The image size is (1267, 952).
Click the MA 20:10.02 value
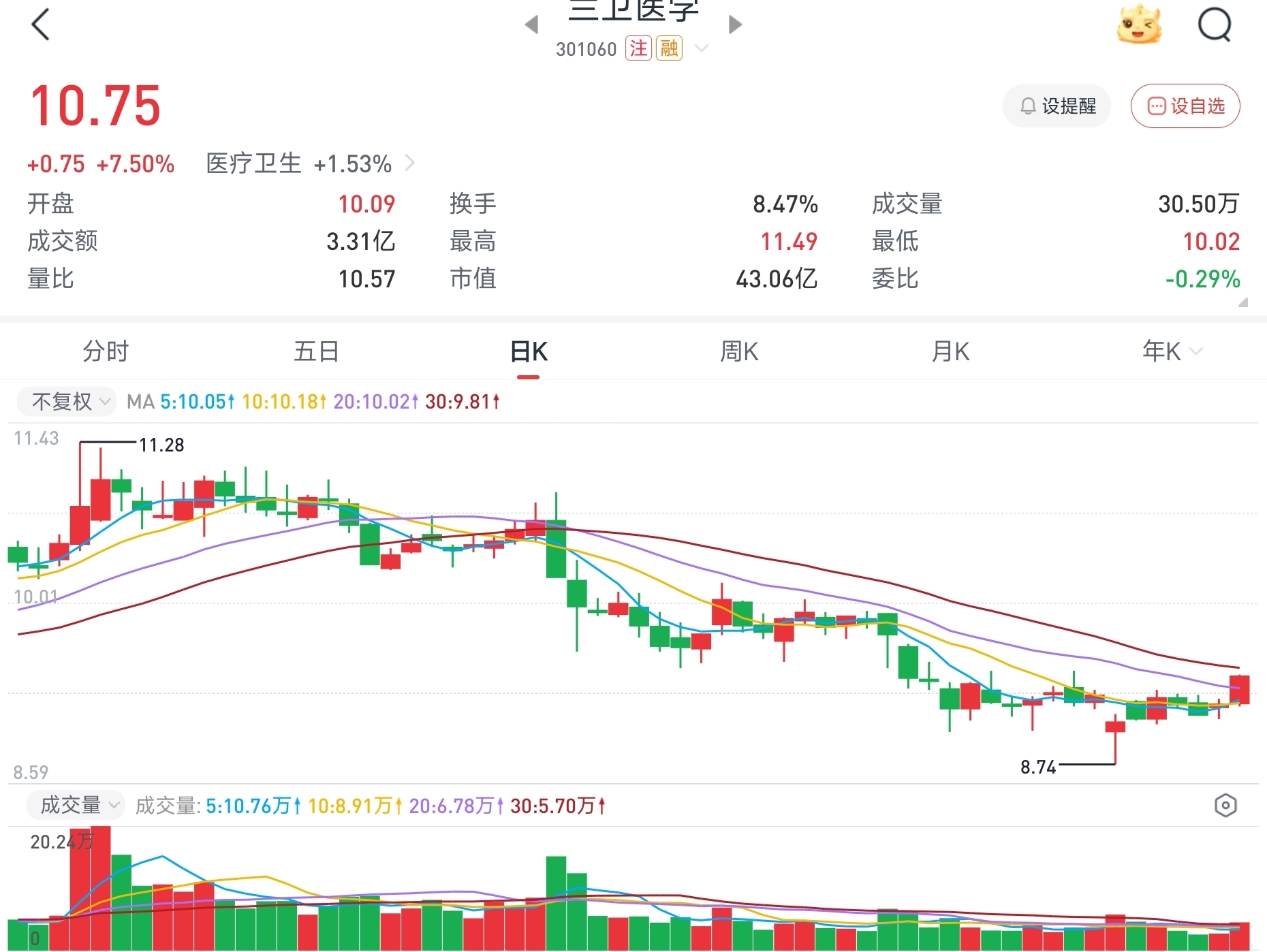pyautogui.click(x=376, y=402)
